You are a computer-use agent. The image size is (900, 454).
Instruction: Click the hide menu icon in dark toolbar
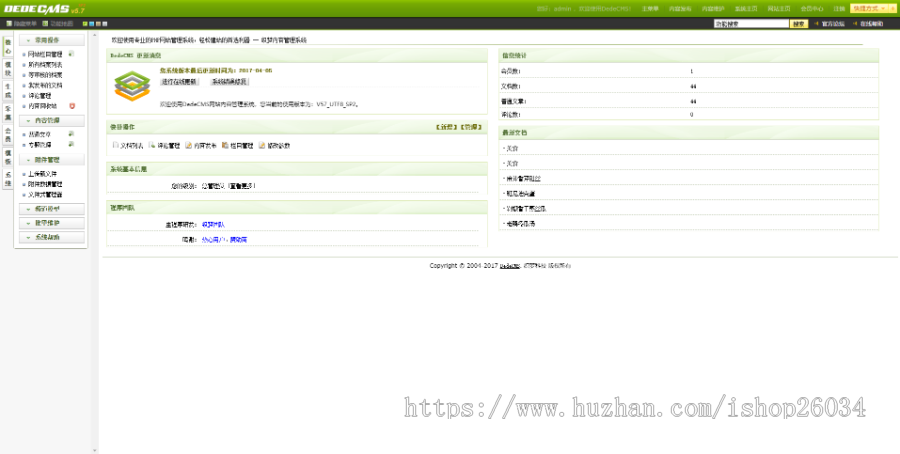[9, 24]
